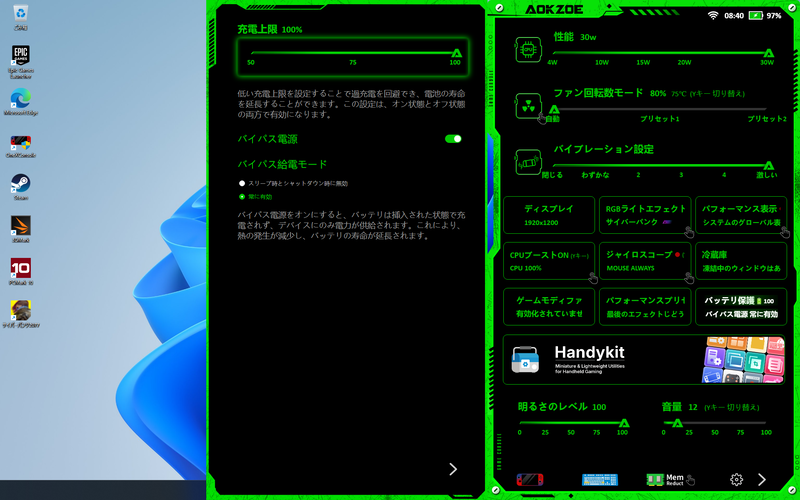The image size is (800, 500).
Task: Launch the Mem Reduct memory icon
Action: (x=665, y=480)
